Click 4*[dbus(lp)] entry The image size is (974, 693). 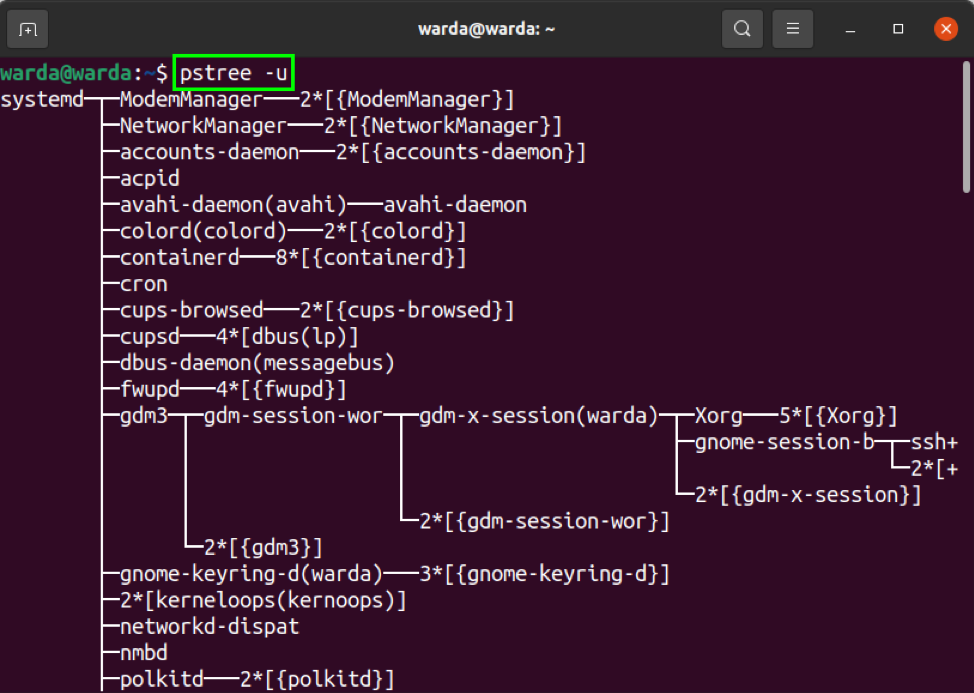click(x=287, y=337)
